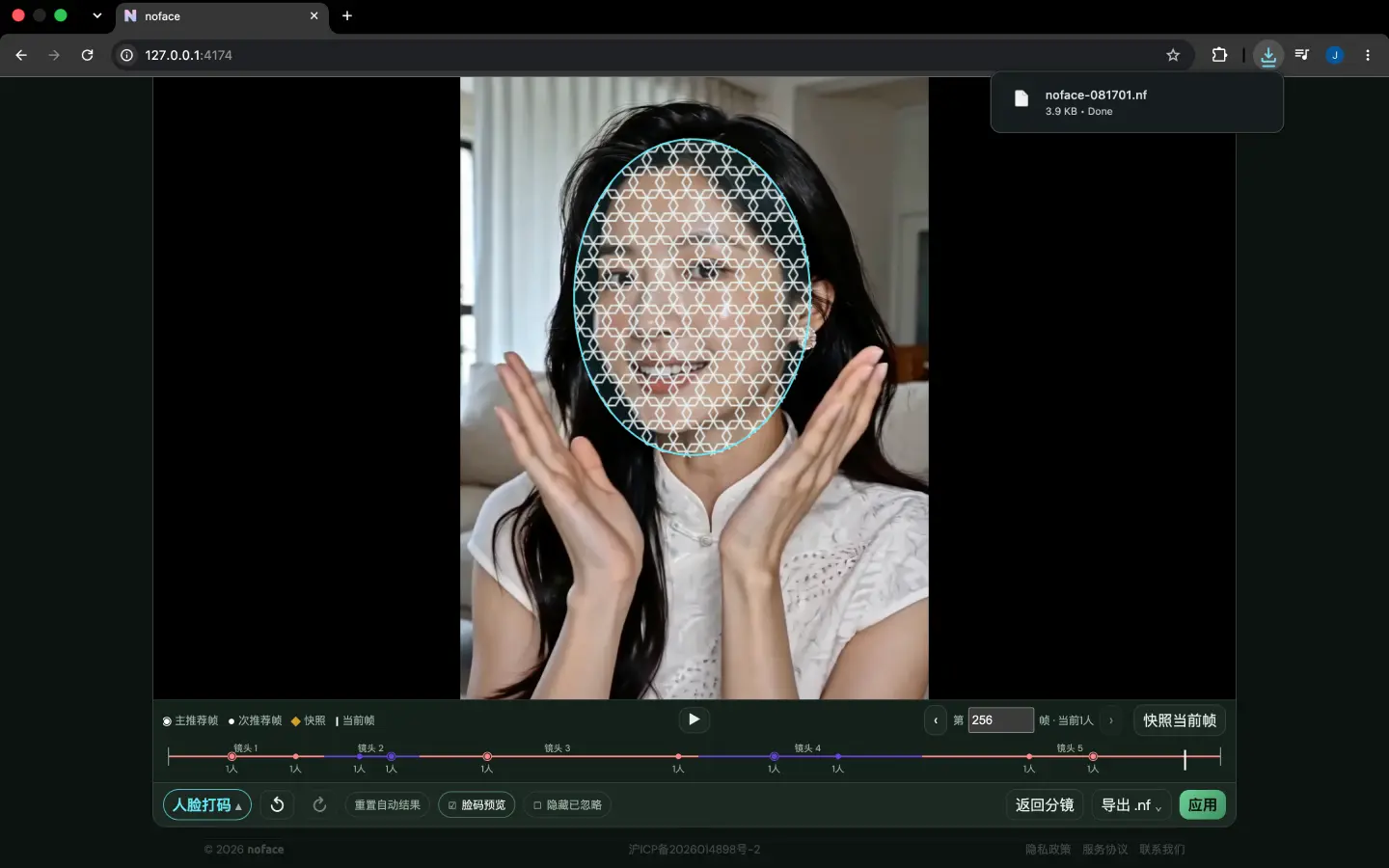1389x868 pixels.
Task: Click the address bar URL 127.0.0.1:4174
Action: coord(188,55)
